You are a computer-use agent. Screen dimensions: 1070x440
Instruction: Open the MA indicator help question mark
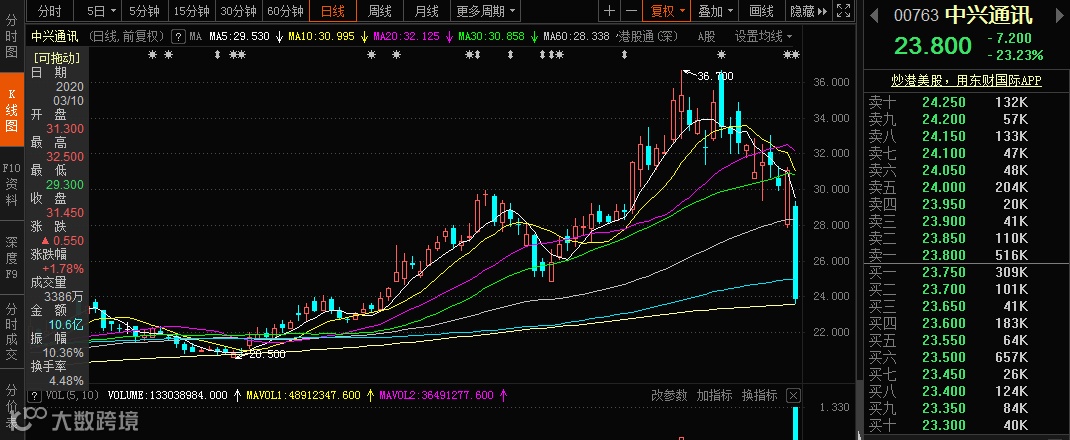tap(177, 36)
